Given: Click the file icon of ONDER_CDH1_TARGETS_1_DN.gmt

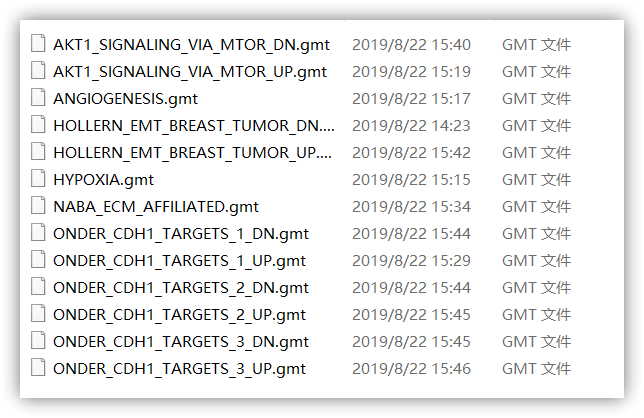Looking at the screenshot, I should point(38,233).
